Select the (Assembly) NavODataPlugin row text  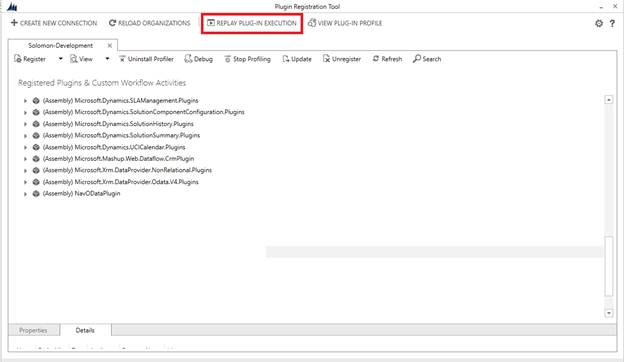pyautogui.click(x=82, y=194)
